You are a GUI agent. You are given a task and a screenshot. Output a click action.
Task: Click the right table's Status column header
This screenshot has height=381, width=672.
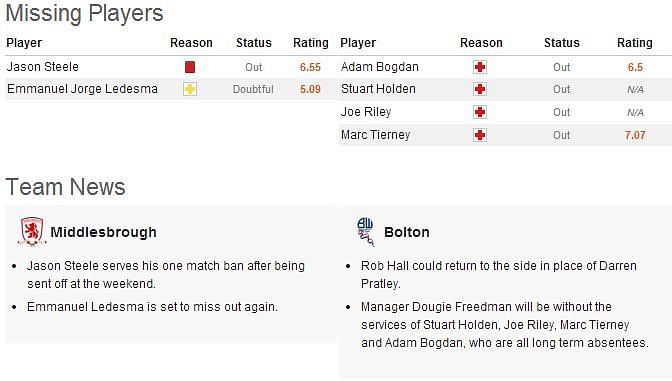tap(562, 43)
